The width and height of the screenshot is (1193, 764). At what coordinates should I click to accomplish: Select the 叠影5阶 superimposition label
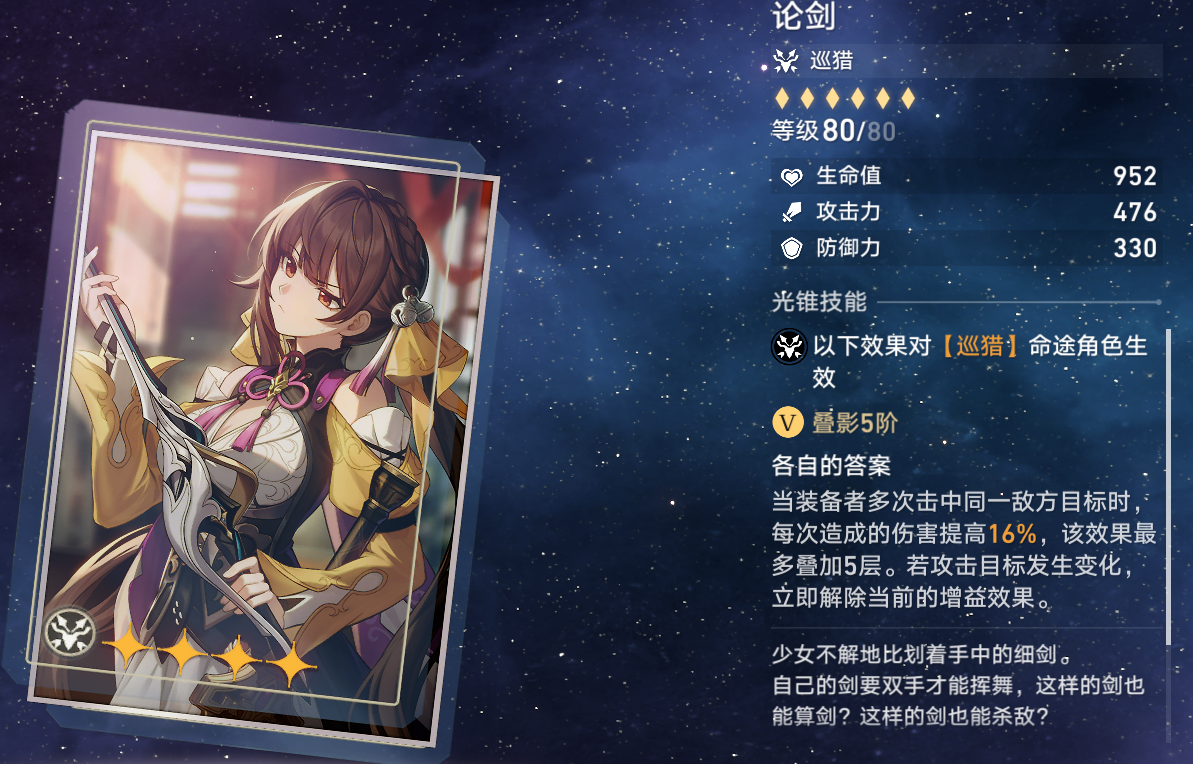click(855, 423)
